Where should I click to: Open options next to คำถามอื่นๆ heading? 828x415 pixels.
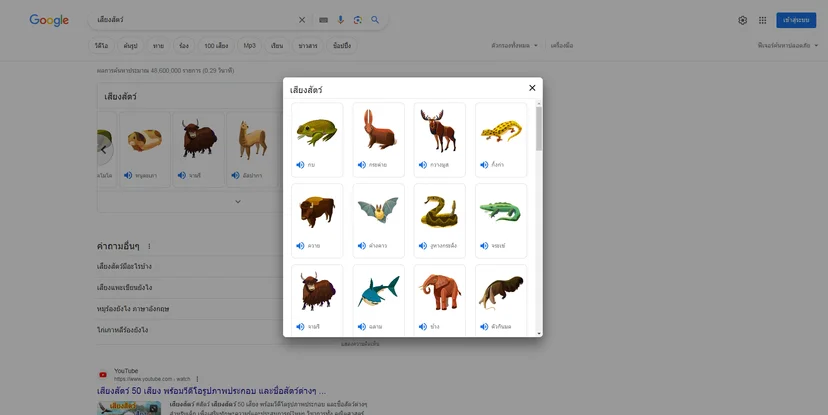(x=149, y=246)
